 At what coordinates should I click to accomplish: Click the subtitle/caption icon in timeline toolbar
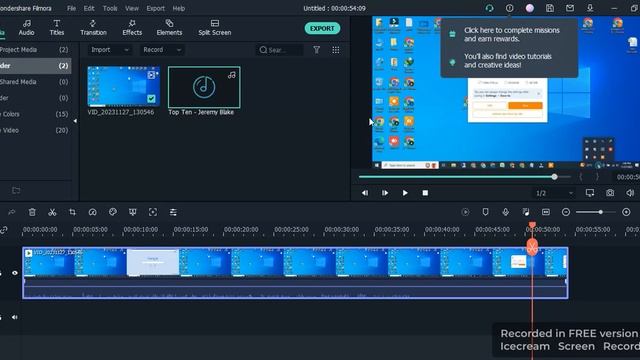click(546, 212)
